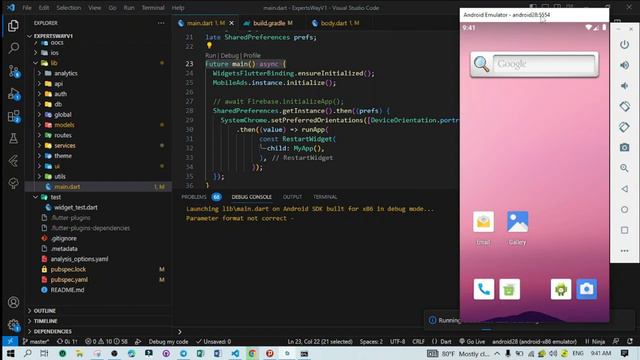Screen dimensions: 640x360
Task: Click android28 device selector in status bar
Action: (x=534, y=342)
